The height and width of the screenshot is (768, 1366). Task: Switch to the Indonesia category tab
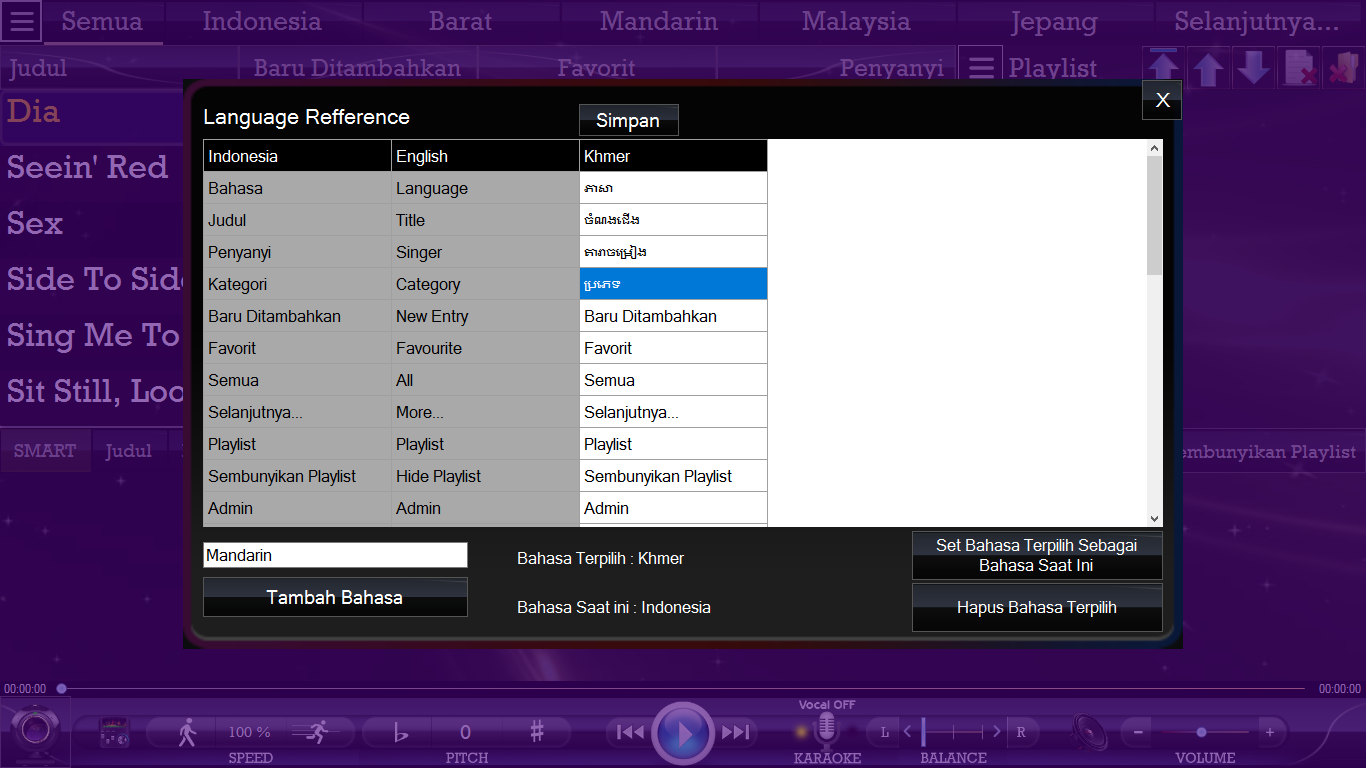(262, 21)
